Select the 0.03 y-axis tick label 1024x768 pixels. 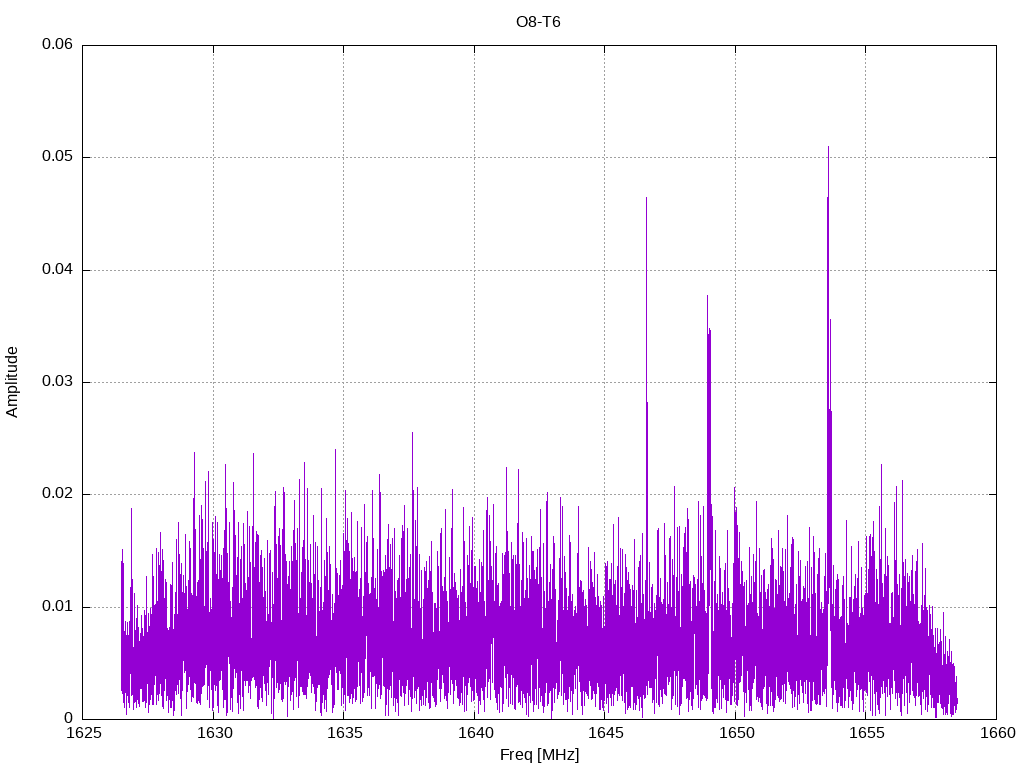(57, 382)
